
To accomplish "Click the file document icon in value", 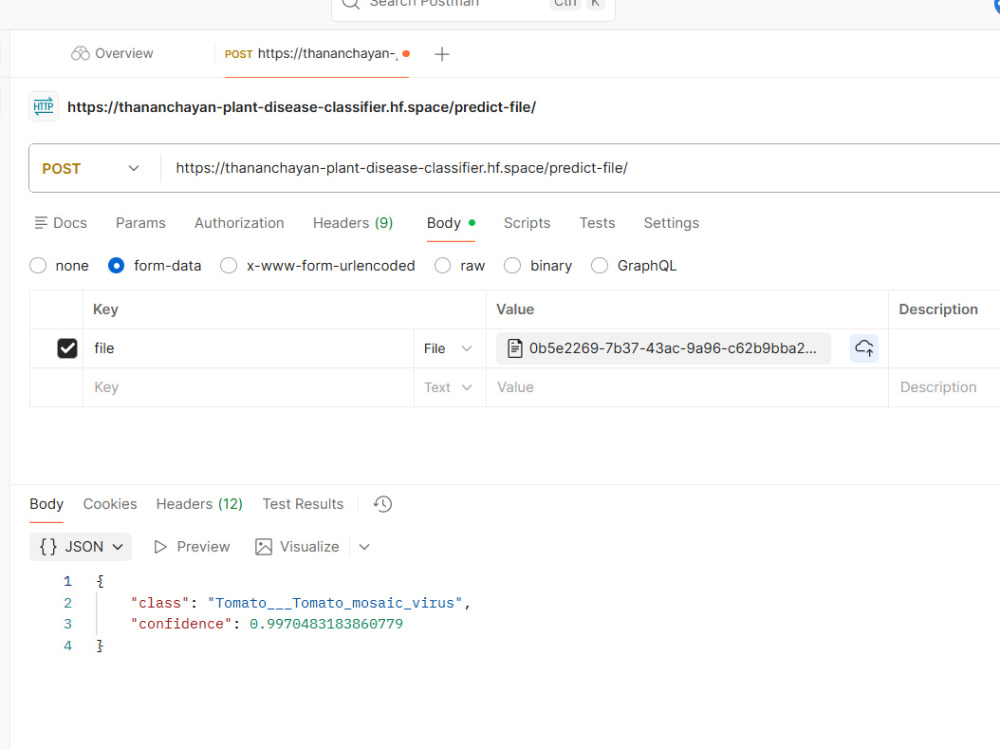I will 514,348.
